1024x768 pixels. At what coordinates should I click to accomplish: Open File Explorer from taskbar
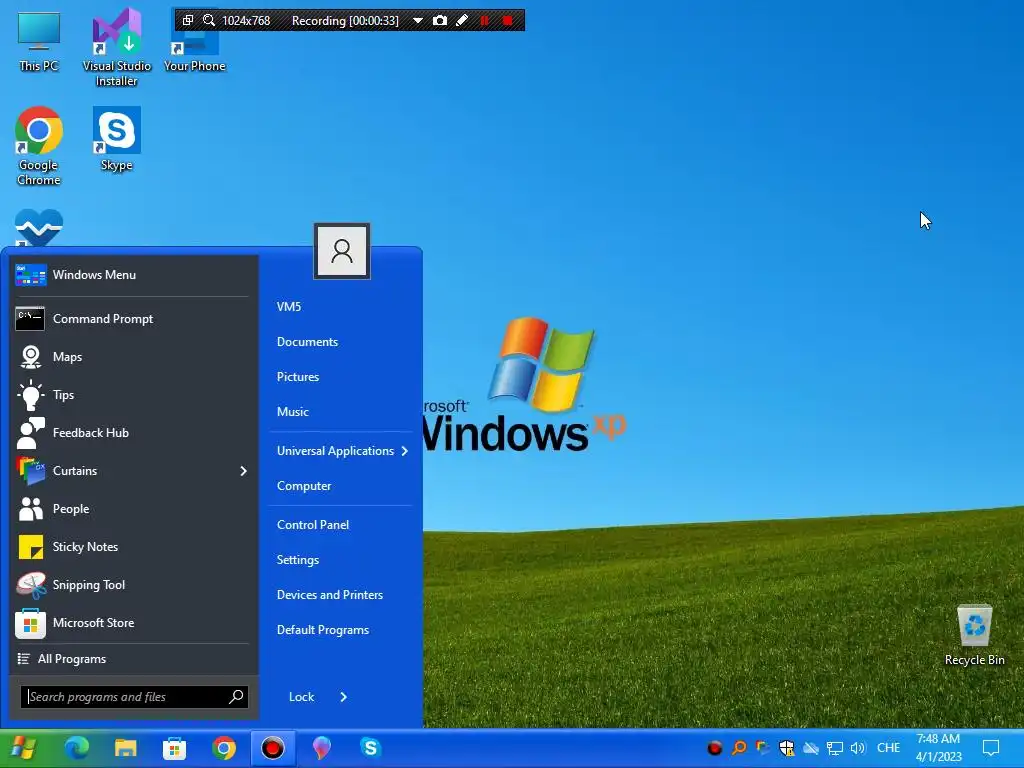125,748
